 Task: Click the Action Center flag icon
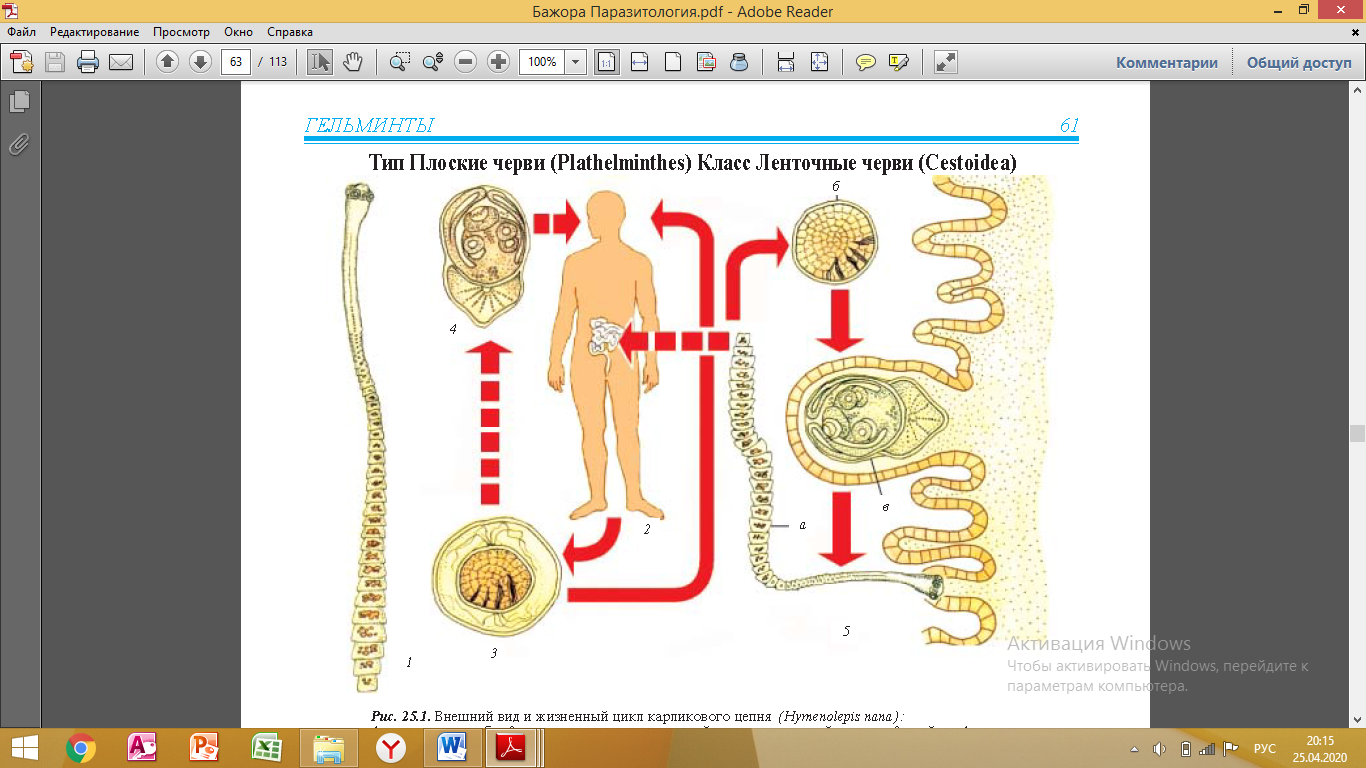1232,749
